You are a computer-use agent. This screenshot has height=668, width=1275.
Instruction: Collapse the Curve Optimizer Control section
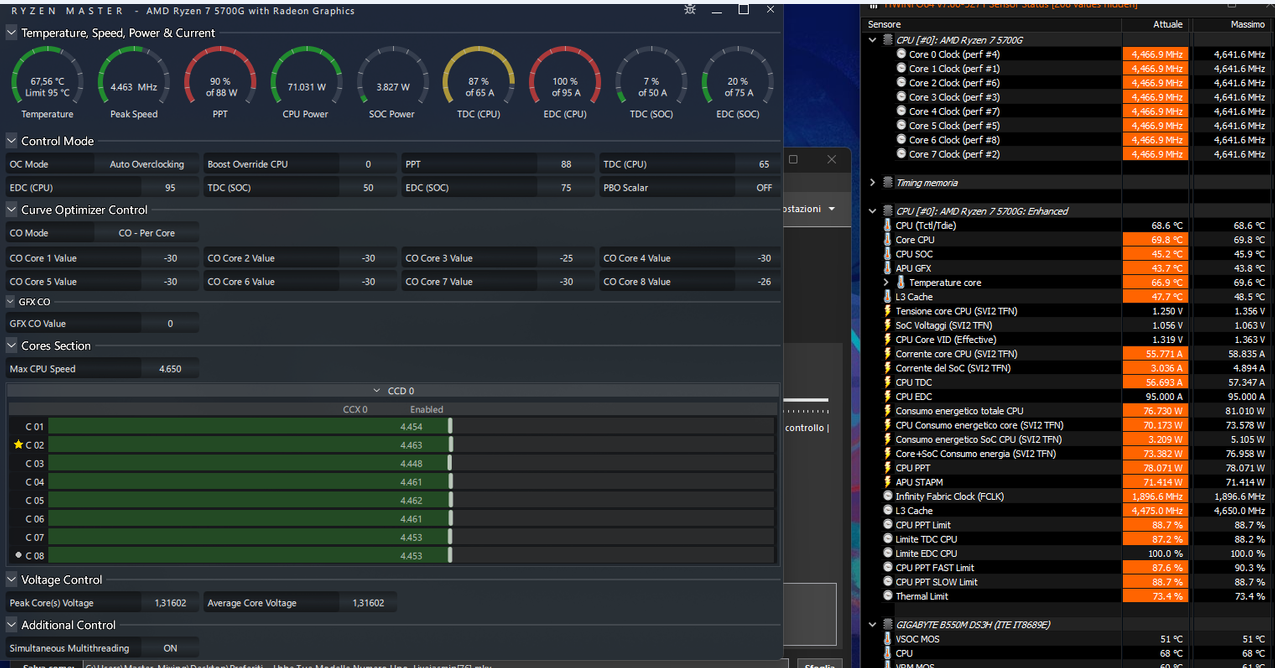(11, 210)
